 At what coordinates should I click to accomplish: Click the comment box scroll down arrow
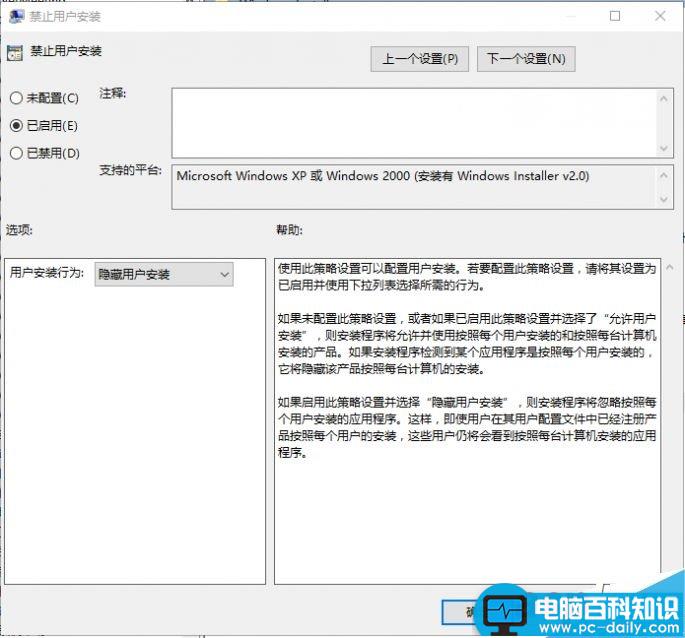(664, 148)
